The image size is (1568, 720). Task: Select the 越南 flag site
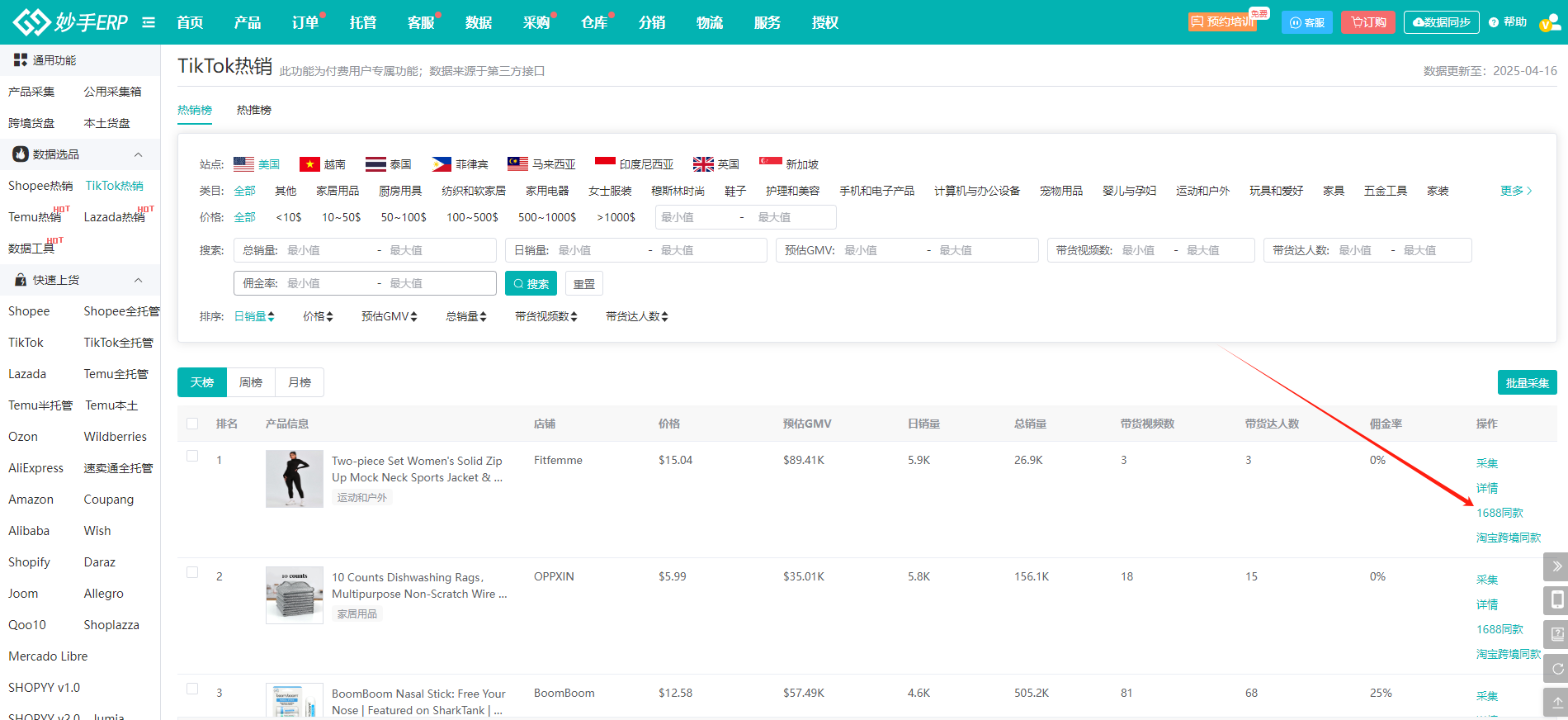[x=323, y=164]
